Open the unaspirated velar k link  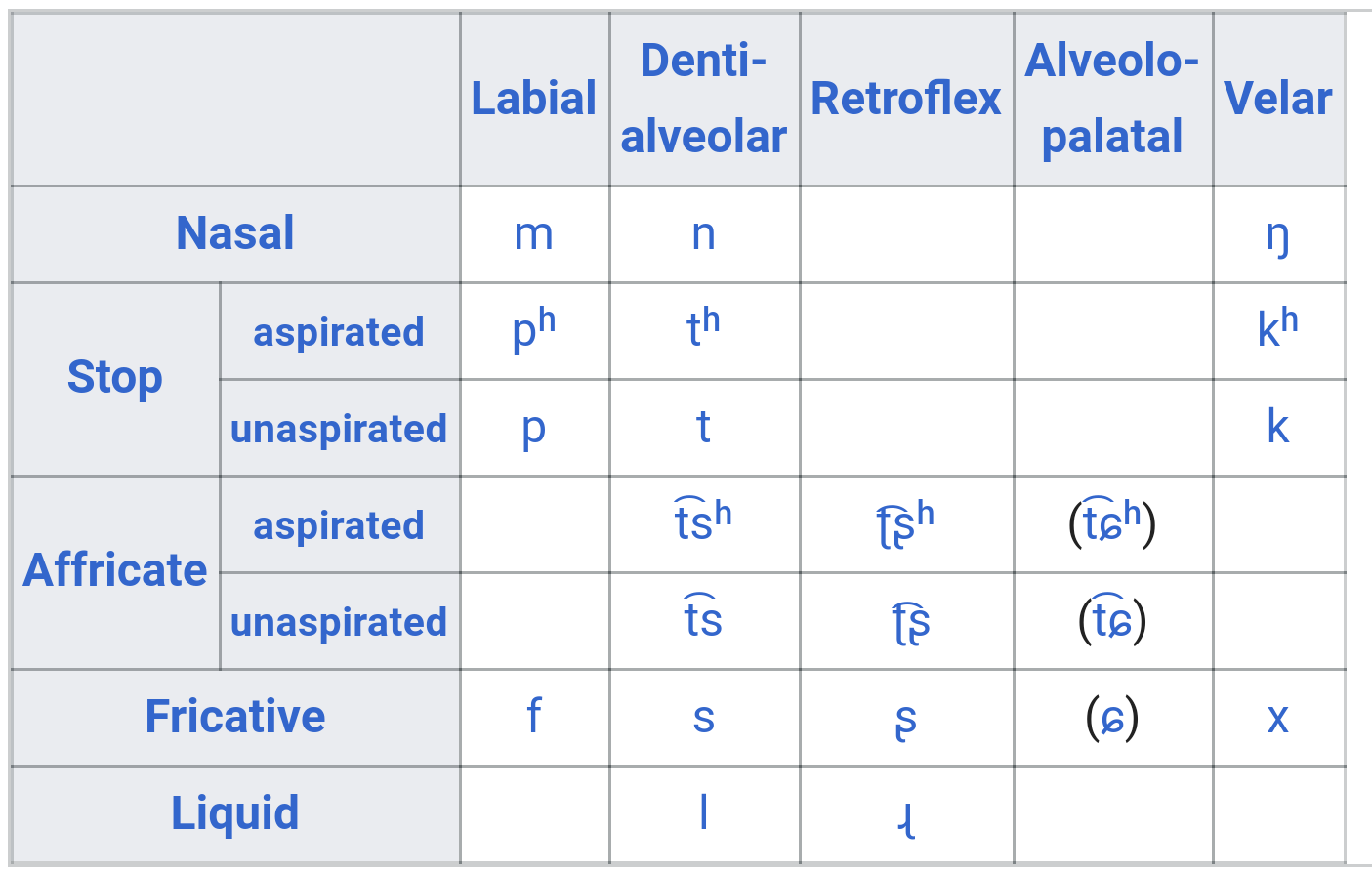(x=1277, y=427)
